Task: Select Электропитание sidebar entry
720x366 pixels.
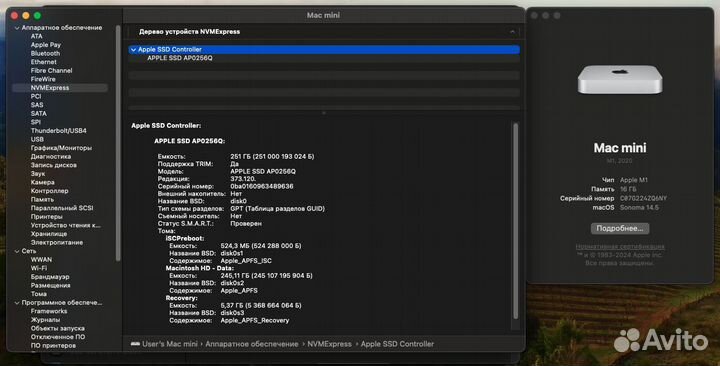Action: click(56, 242)
